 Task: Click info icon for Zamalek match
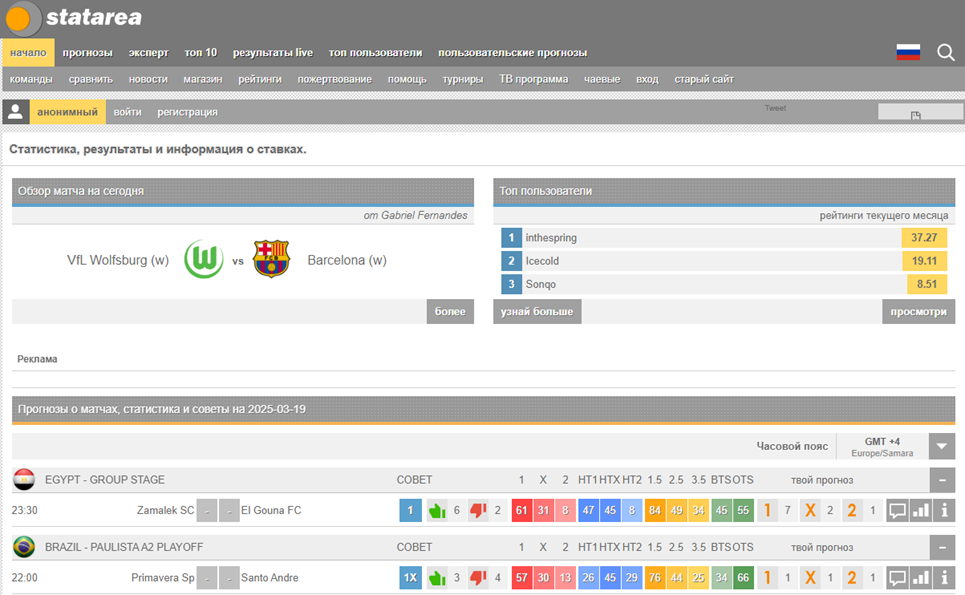943,511
